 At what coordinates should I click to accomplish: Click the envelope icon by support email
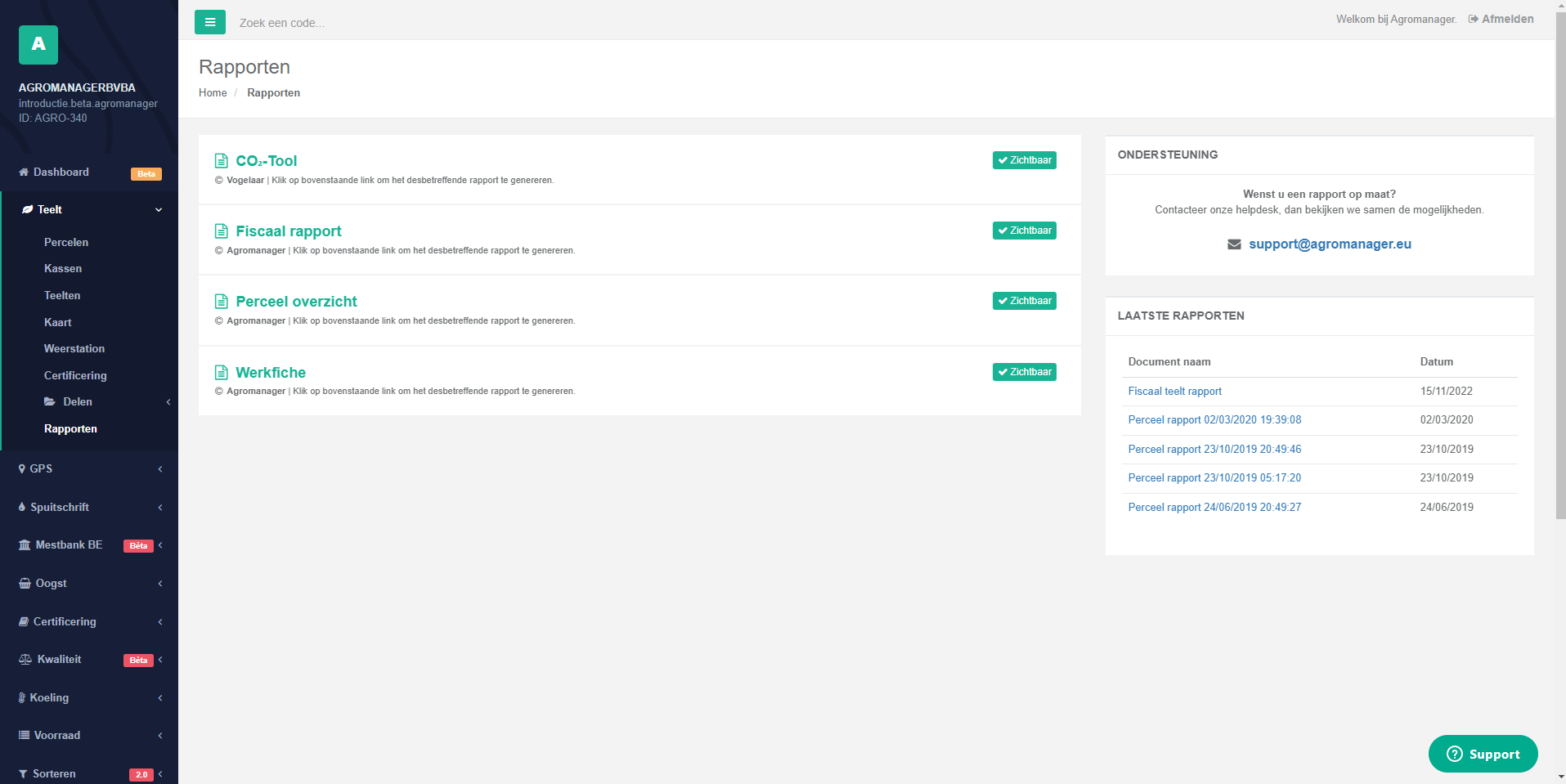(x=1234, y=244)
